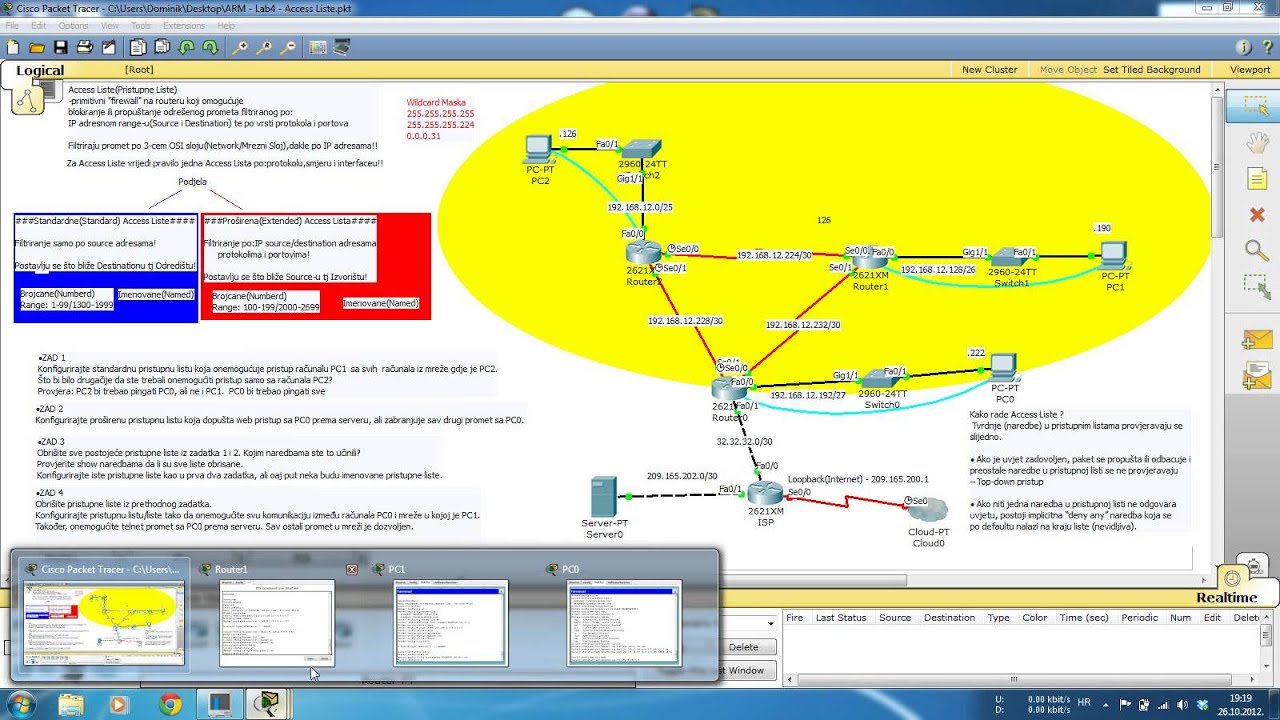This screenshot has height=720, width=1280.
Task: Reset the workspace zoom level
Action: pyautogui.click(x=264, y=47)
